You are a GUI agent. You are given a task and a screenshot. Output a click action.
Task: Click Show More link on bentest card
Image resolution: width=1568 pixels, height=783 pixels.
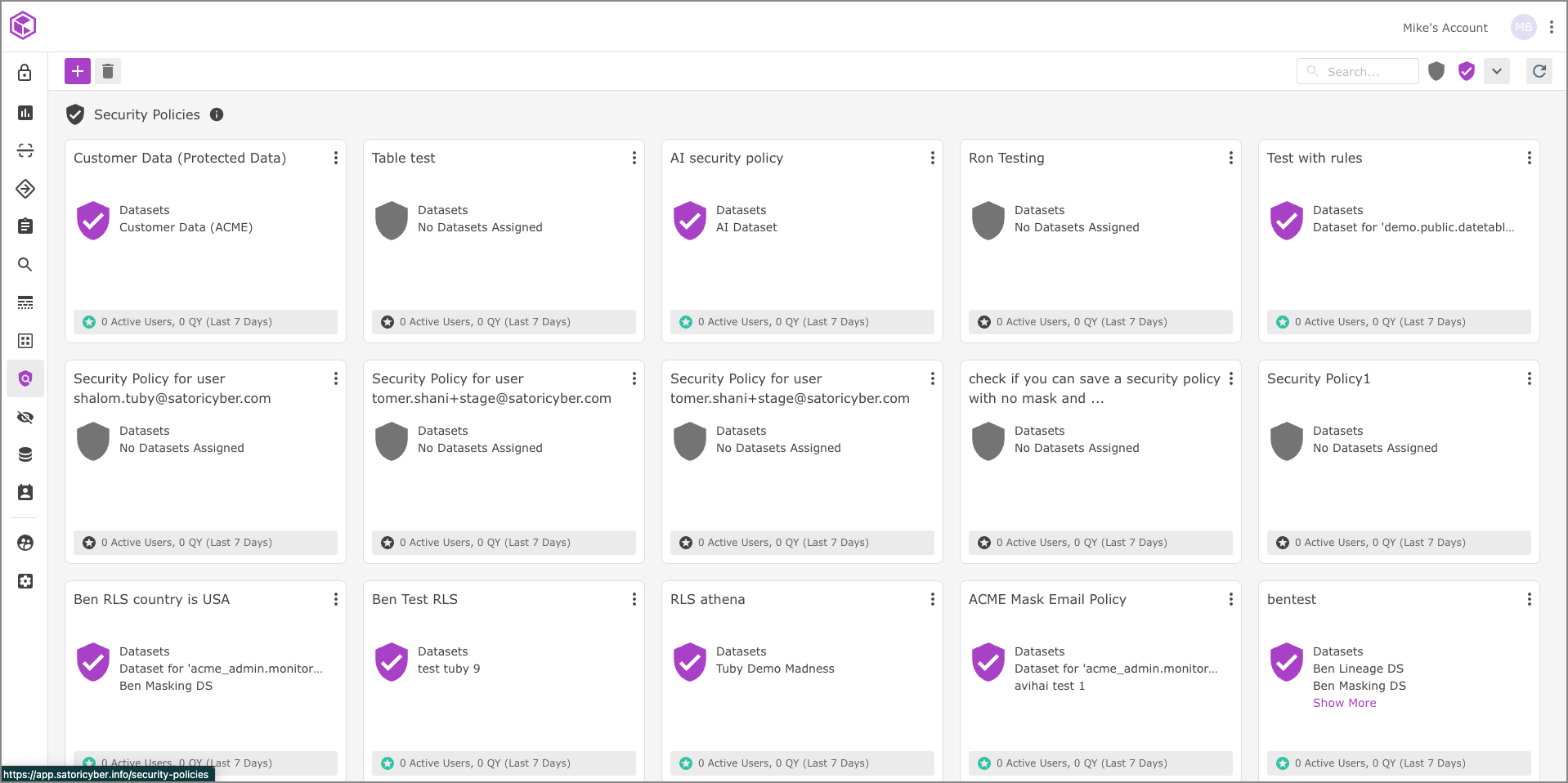click(1344, 703)
